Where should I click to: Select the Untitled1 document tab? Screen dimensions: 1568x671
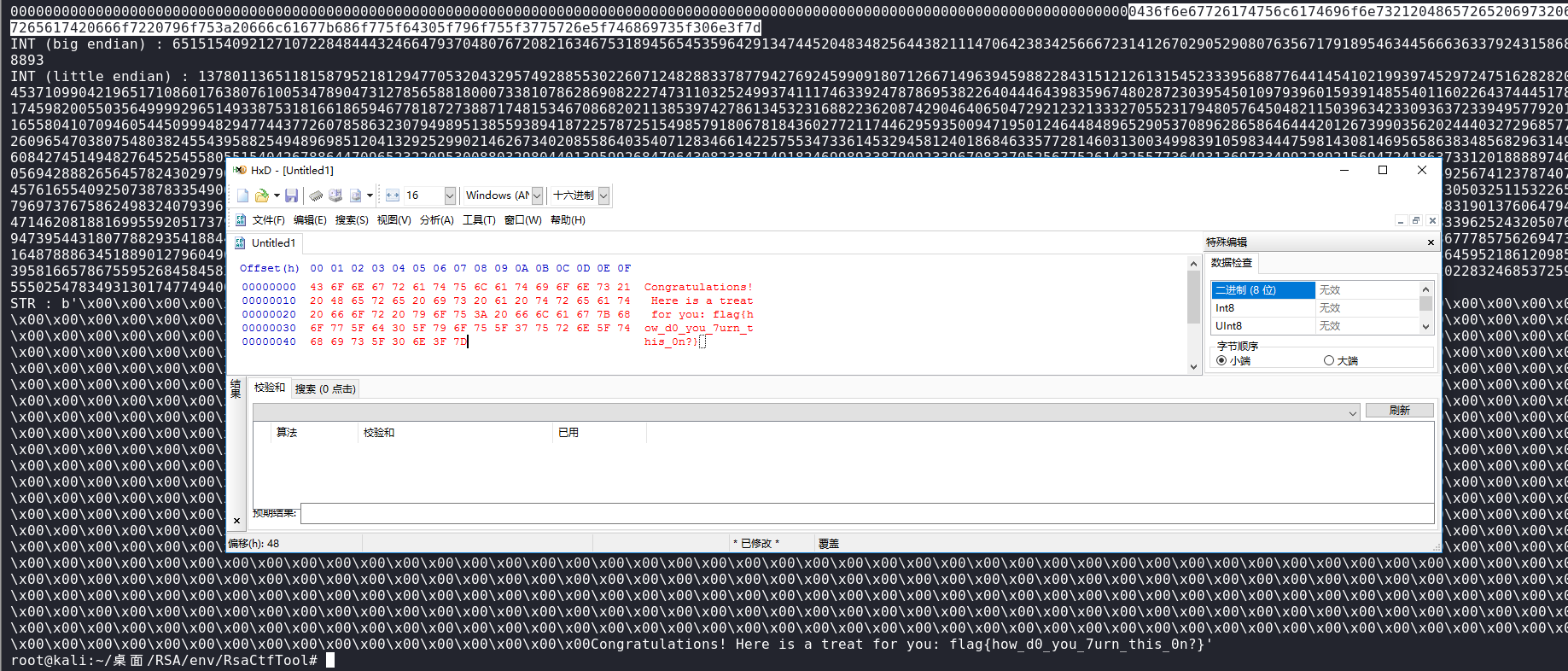(265, 243)
